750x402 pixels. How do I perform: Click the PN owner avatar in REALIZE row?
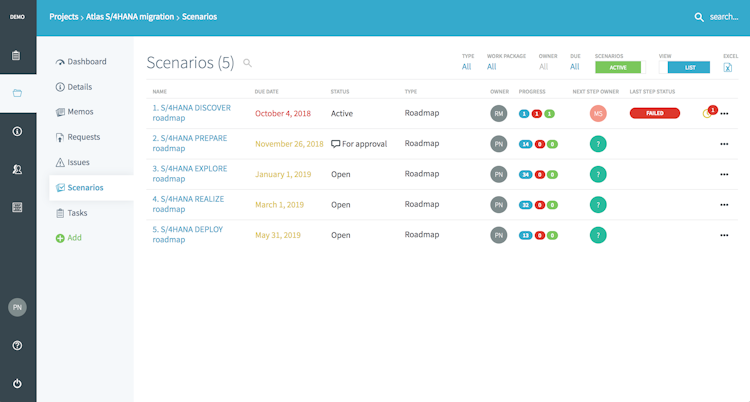pyautogui.click(x=498, y=205)
